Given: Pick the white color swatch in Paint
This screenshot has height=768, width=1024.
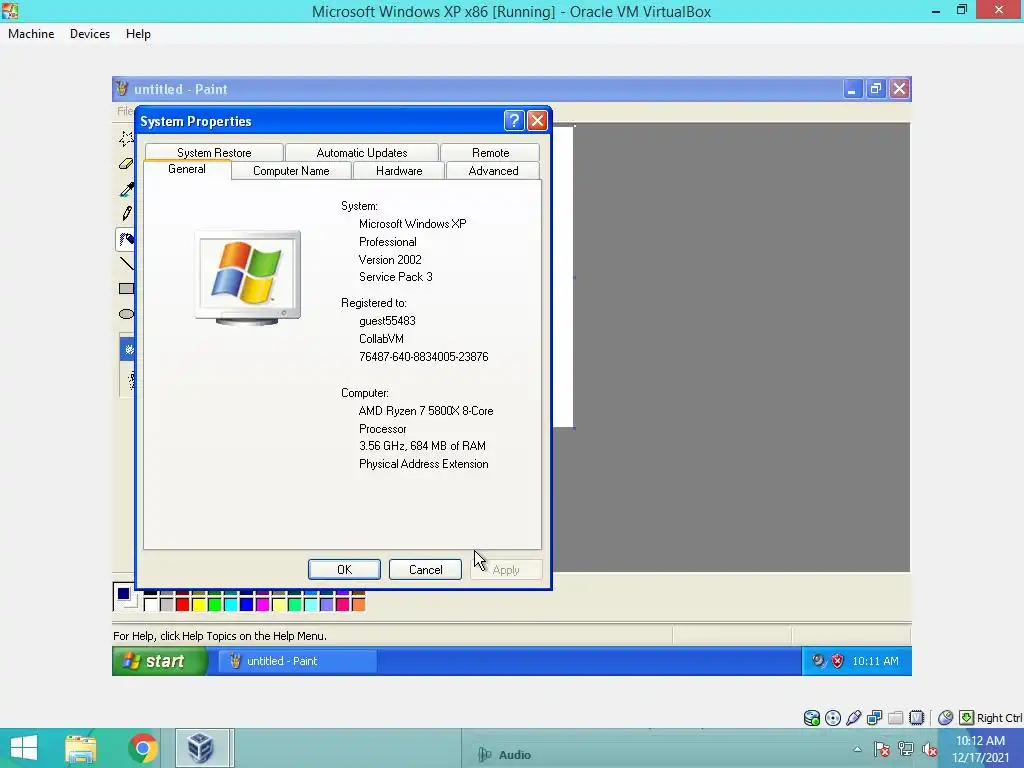Looking at the screenshot, I should point(151,605).
